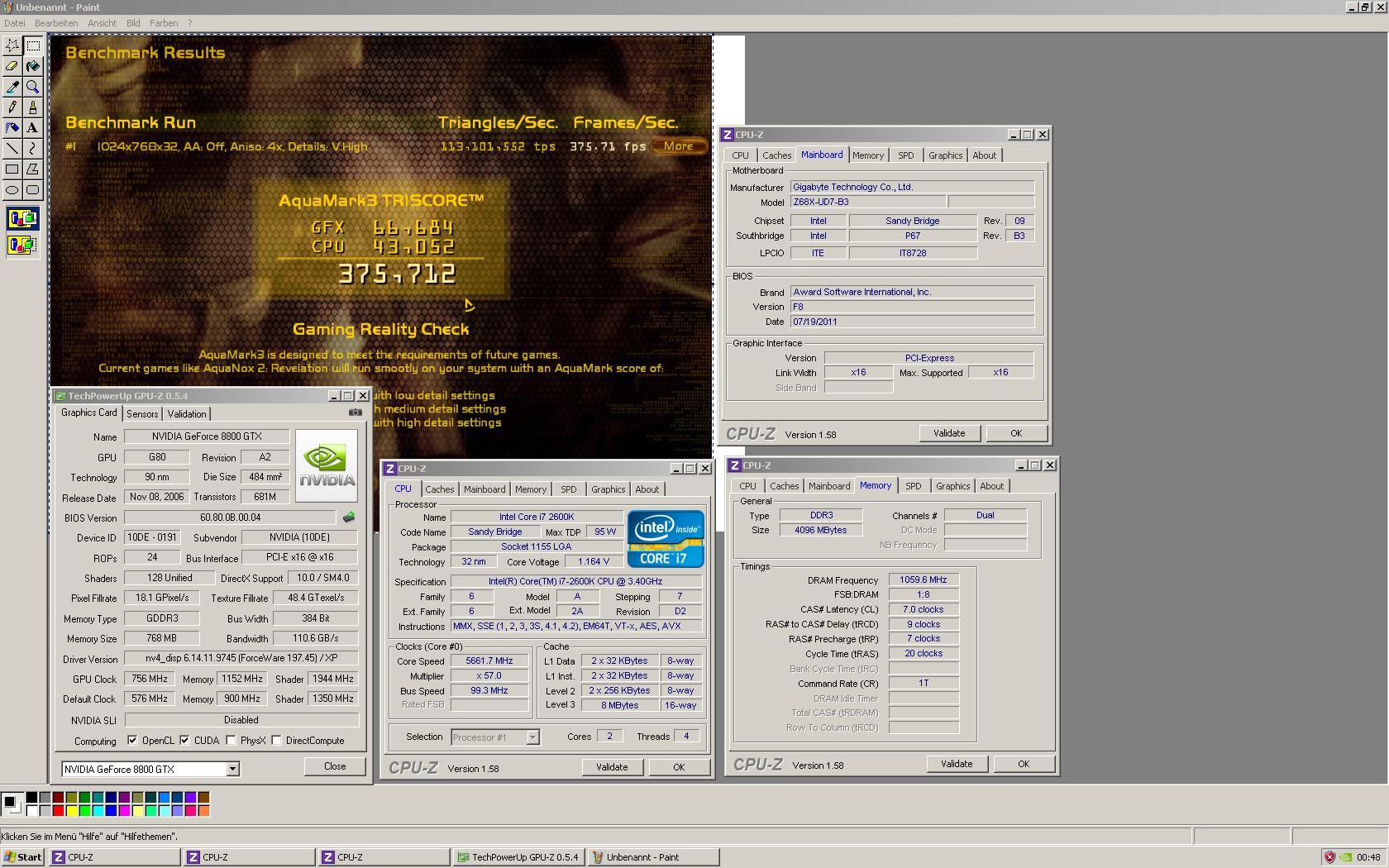This screenshot has height=868, width=1389.
Task: Choose the opaque selection option icon
Action: (x=22, y=219)
